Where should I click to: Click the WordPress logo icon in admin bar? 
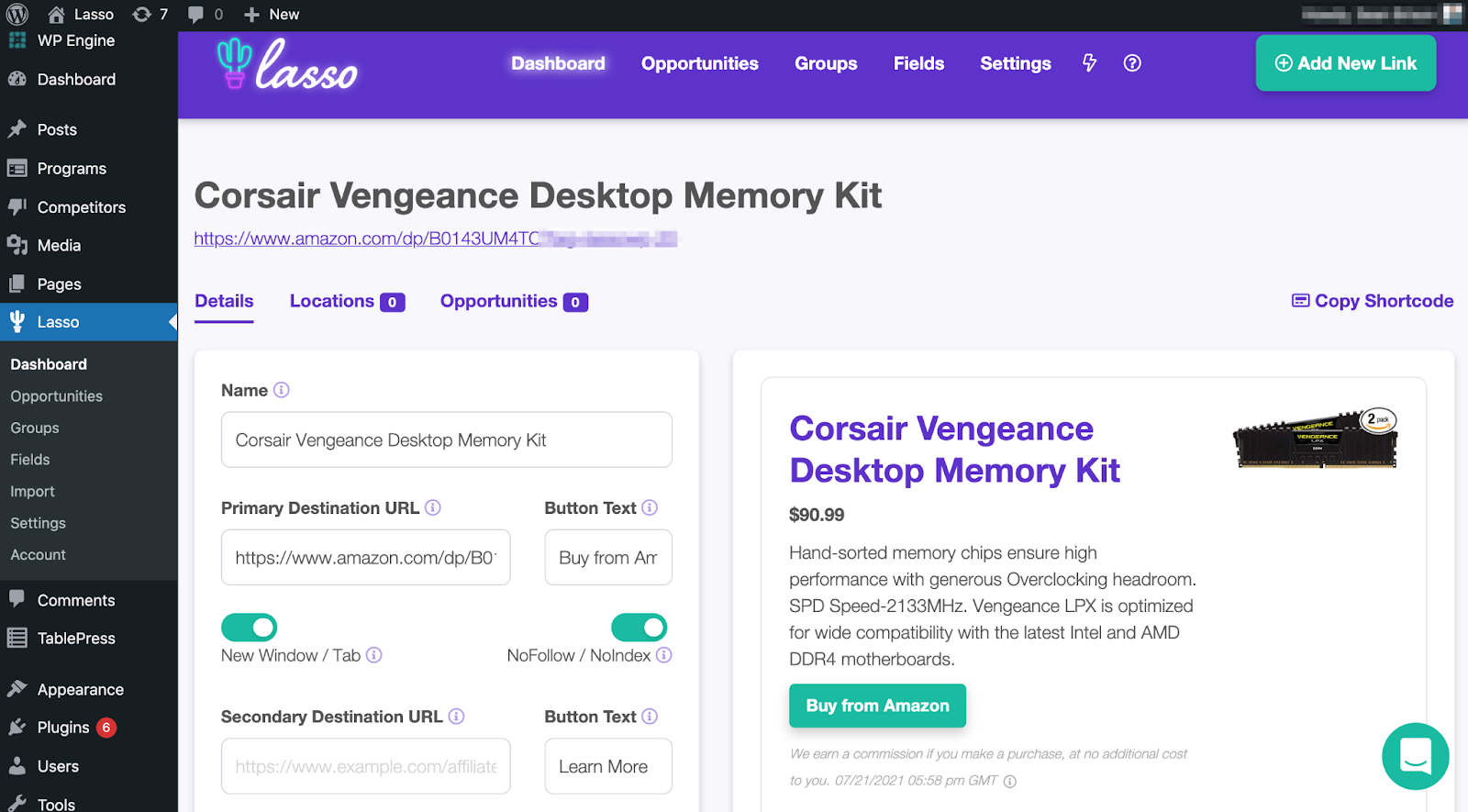coord(17,14)
